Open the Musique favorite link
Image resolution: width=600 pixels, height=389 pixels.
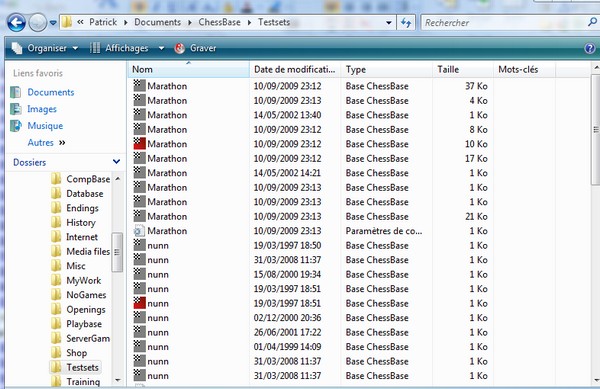click(45, 126)
